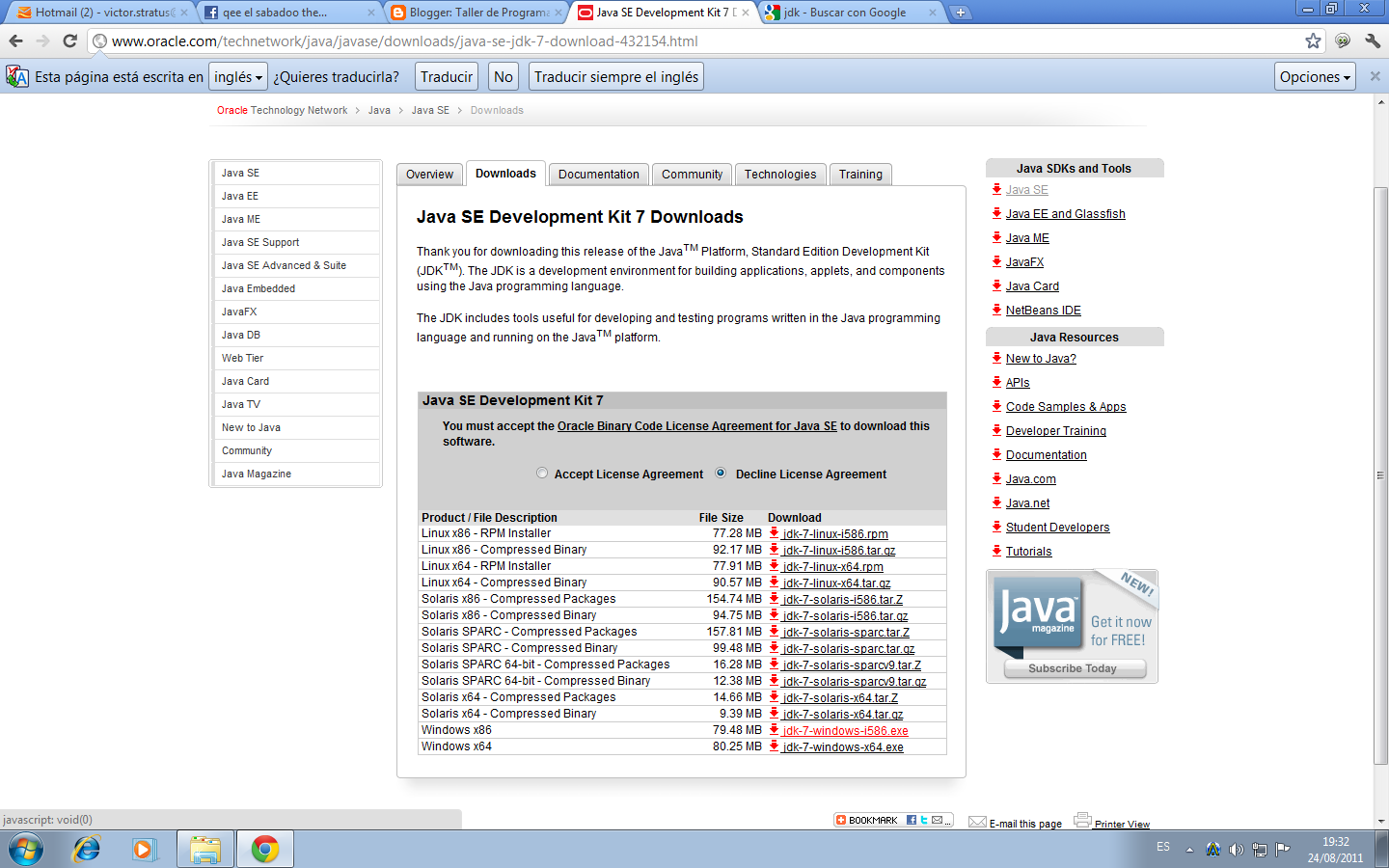This screenshot has width=1389, height=868.
Task: Click red arrow icon next to NetBeans IDE
Action: coord(997,310)
